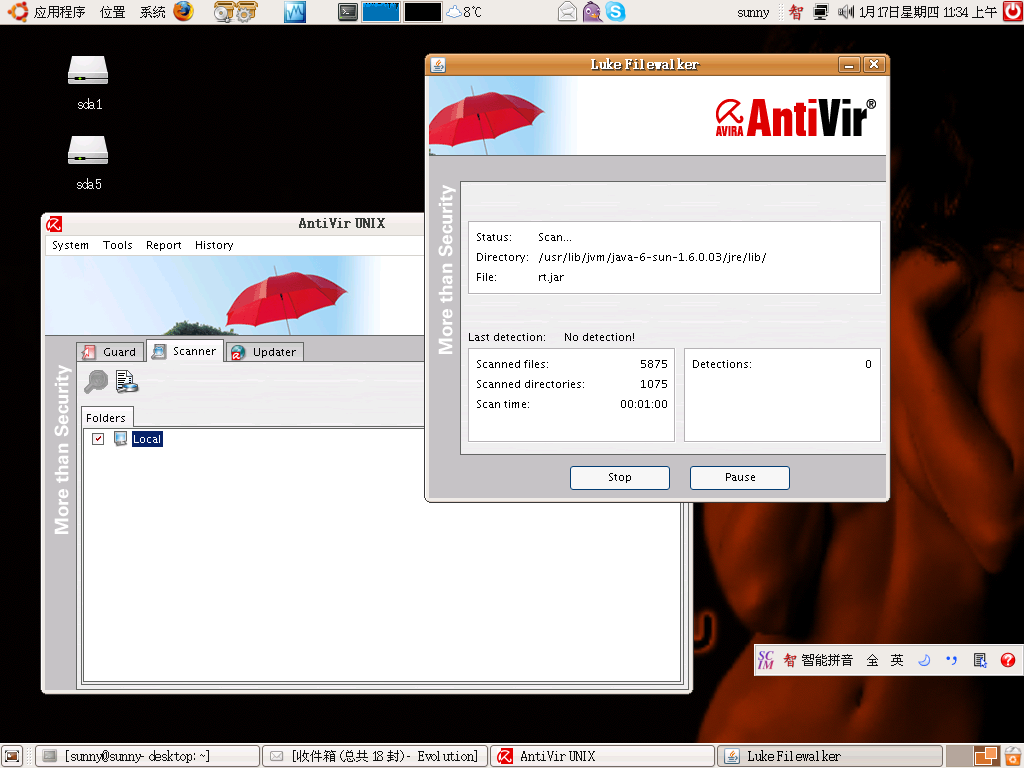Viewport: 1024px width, 768px height.
Task: Click the red 智 input method tray icon in top panel
Action: pos(795,12)
